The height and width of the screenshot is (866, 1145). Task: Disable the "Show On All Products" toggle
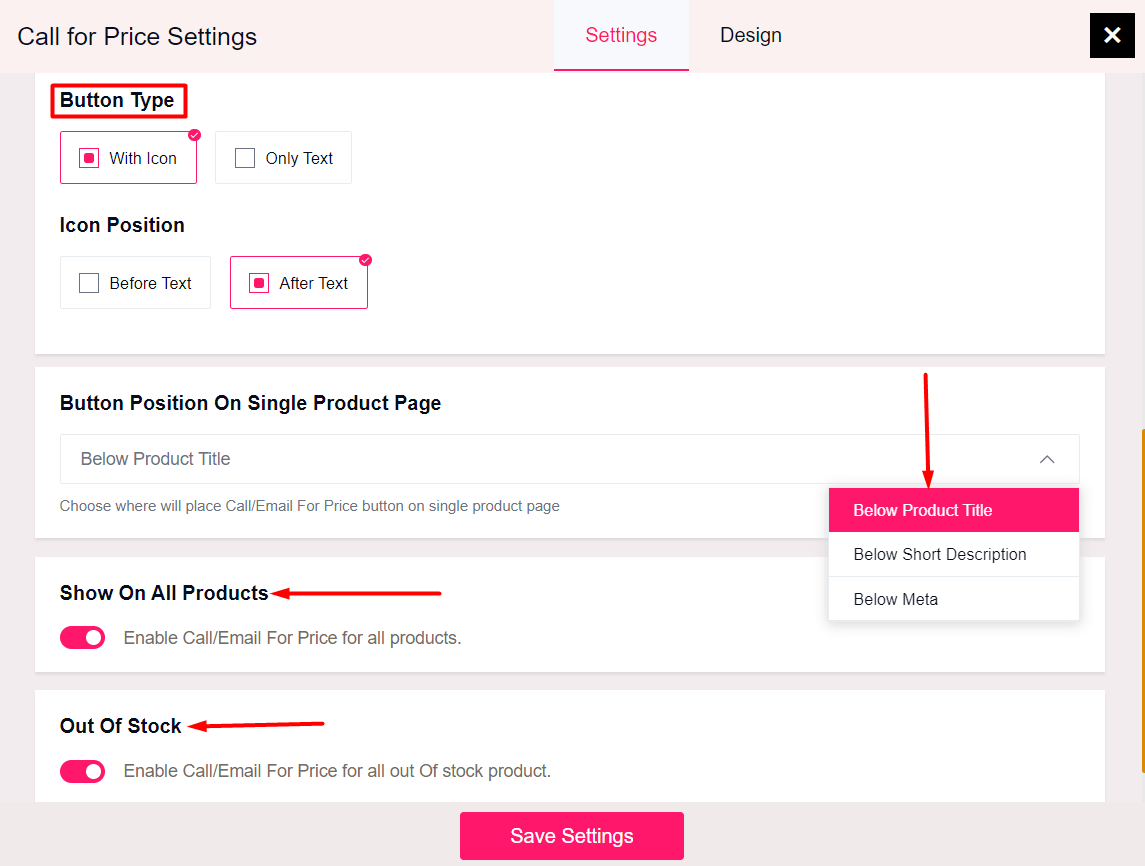pos(82,637)
